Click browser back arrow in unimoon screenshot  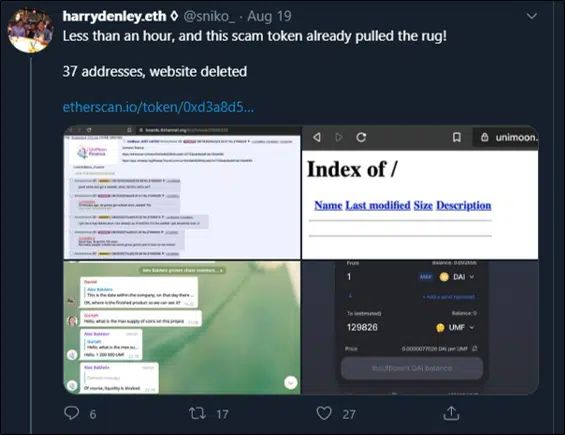click(317, 137)
